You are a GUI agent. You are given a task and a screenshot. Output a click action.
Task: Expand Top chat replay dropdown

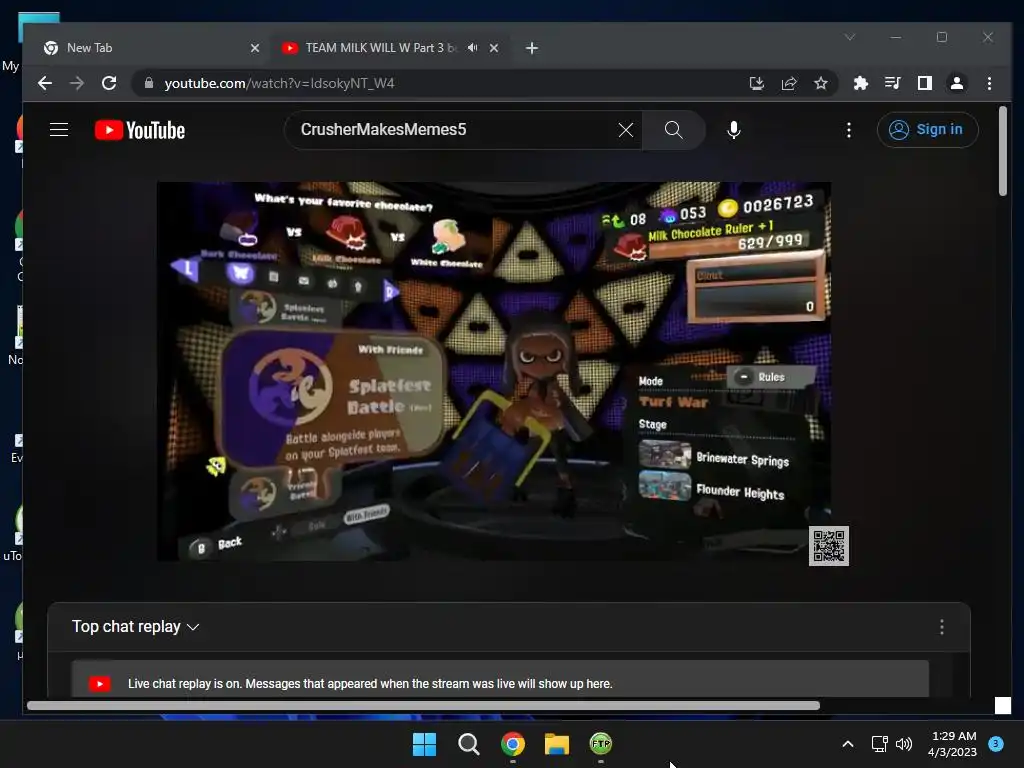point(135,626)
